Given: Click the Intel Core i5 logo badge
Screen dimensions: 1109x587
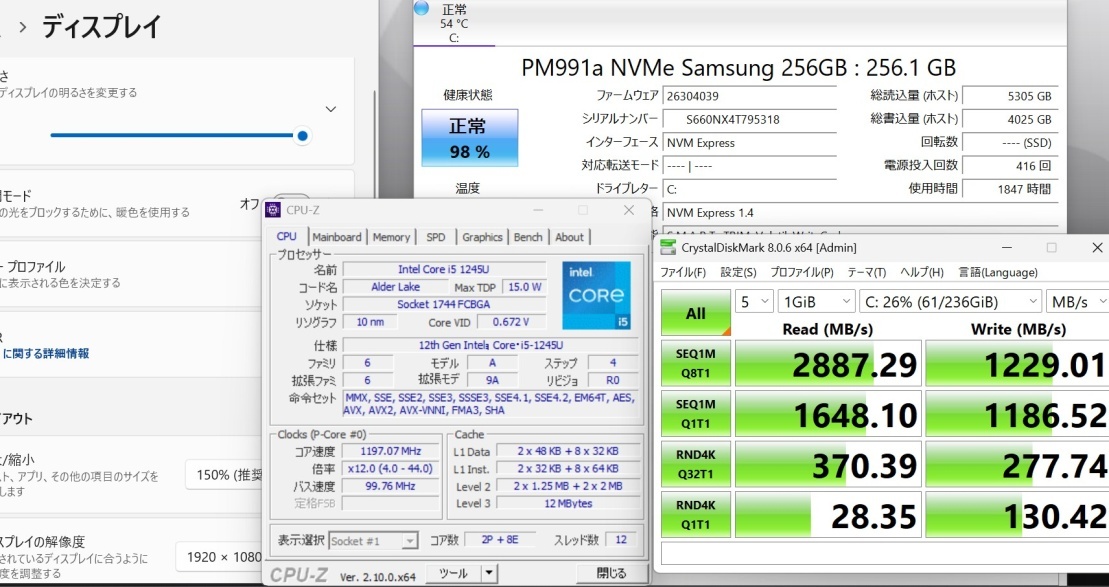Looking at the screenshot, I should pyautogui.click(x=596, y=296).
